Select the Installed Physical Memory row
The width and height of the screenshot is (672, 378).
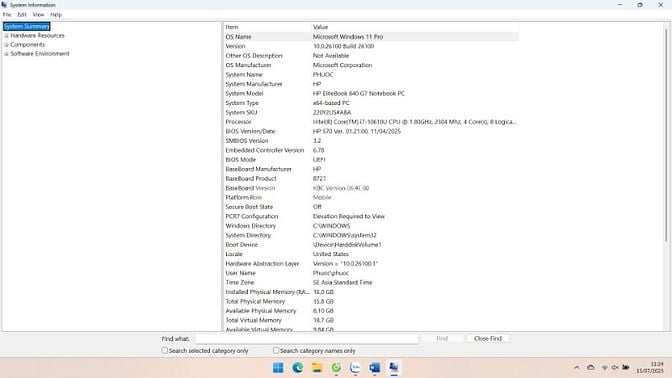(371, 291)
